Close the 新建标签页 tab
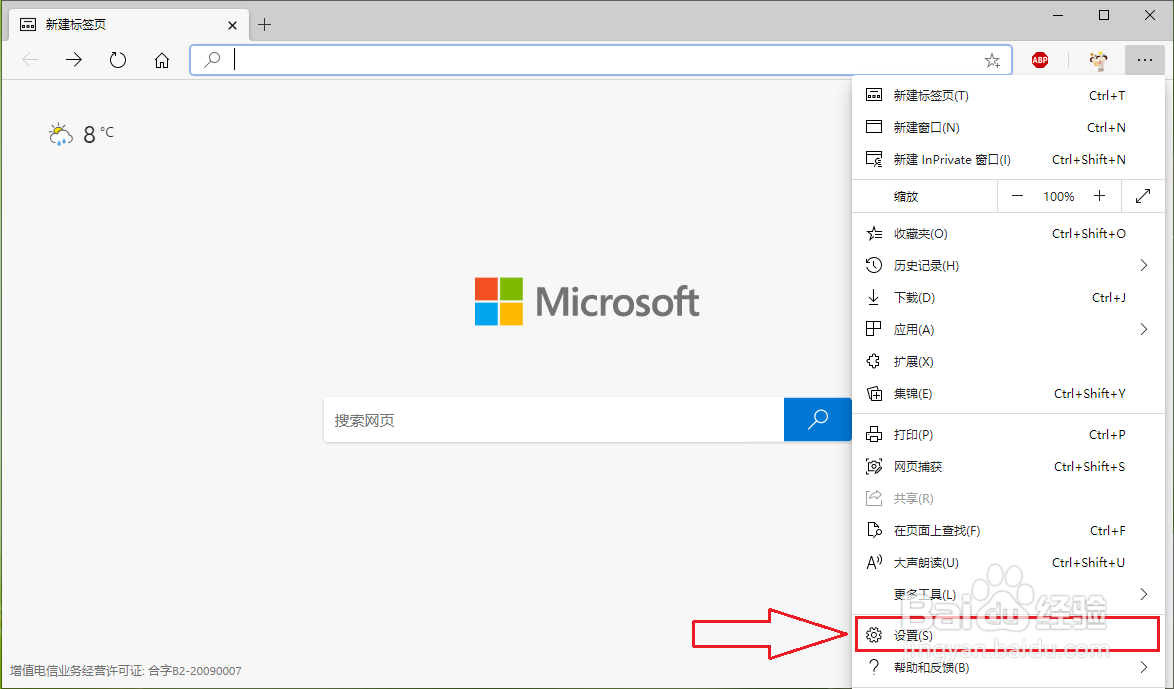 click(x=232, y=25)
